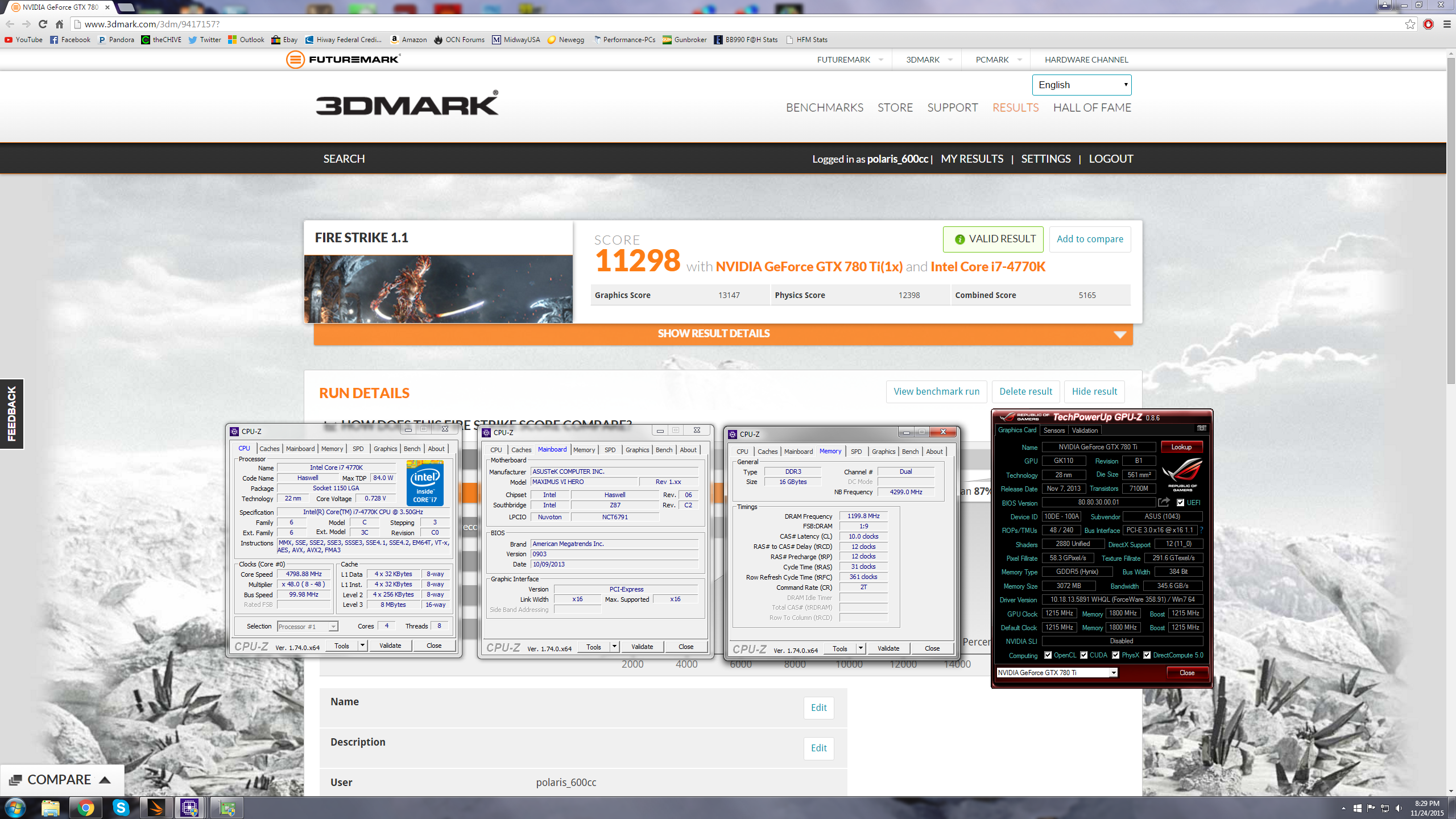
Task: Open Tools dropdown arrow in CPU-Z Memory window
Action: [861, 648]
